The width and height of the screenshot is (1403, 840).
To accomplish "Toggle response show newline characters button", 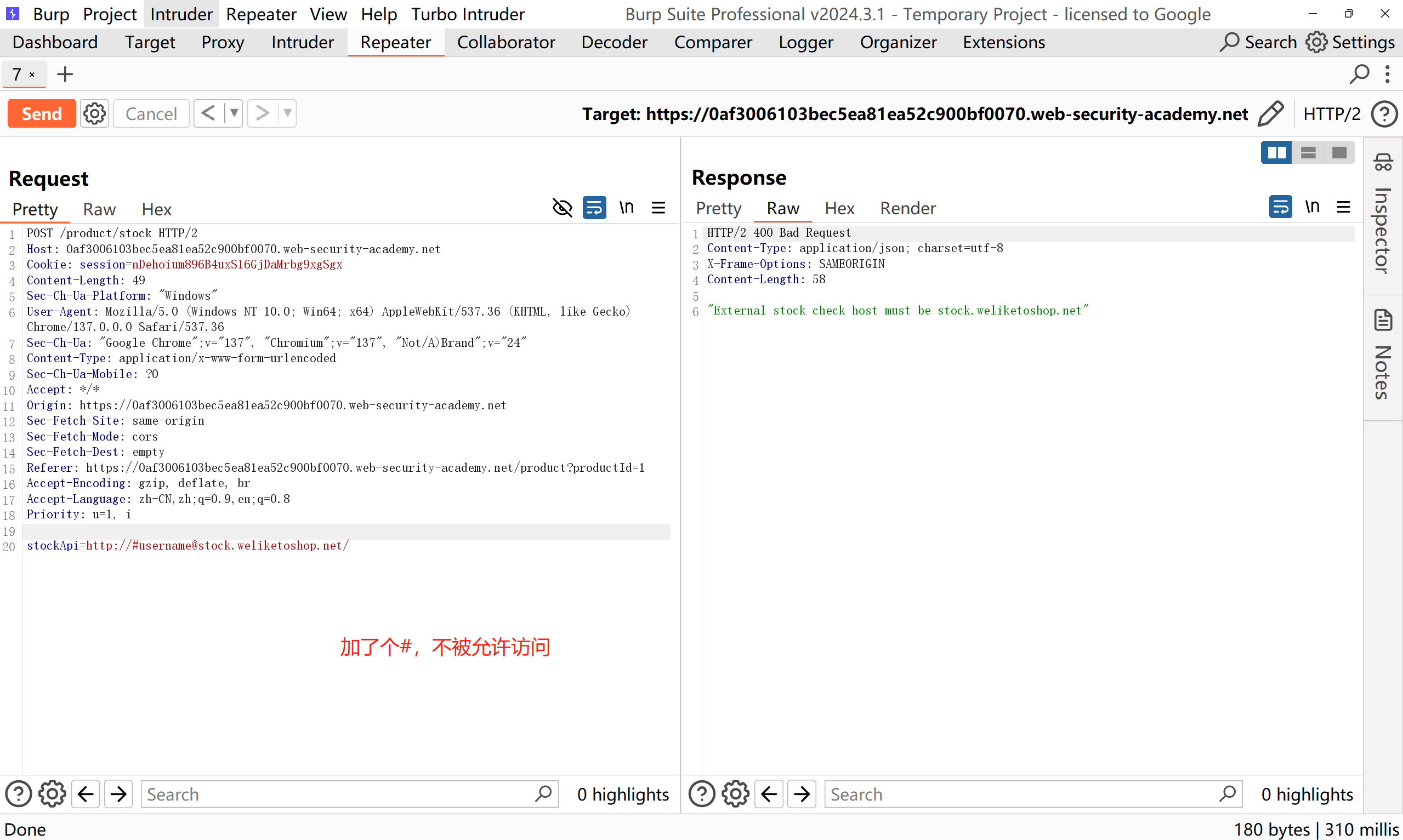I will coord(1312,207).
